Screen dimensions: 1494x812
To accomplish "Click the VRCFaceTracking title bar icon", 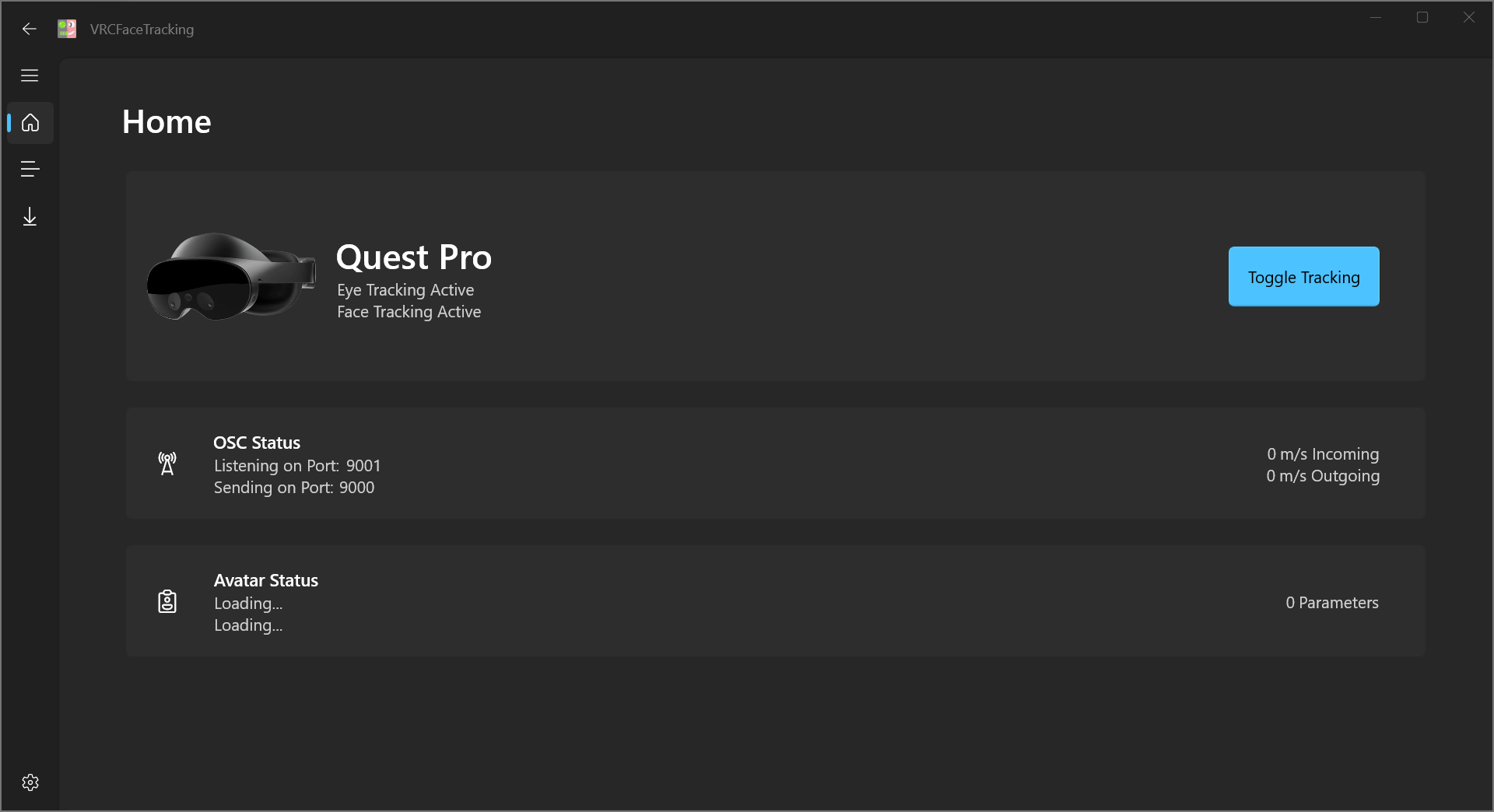I will (66, 29).
